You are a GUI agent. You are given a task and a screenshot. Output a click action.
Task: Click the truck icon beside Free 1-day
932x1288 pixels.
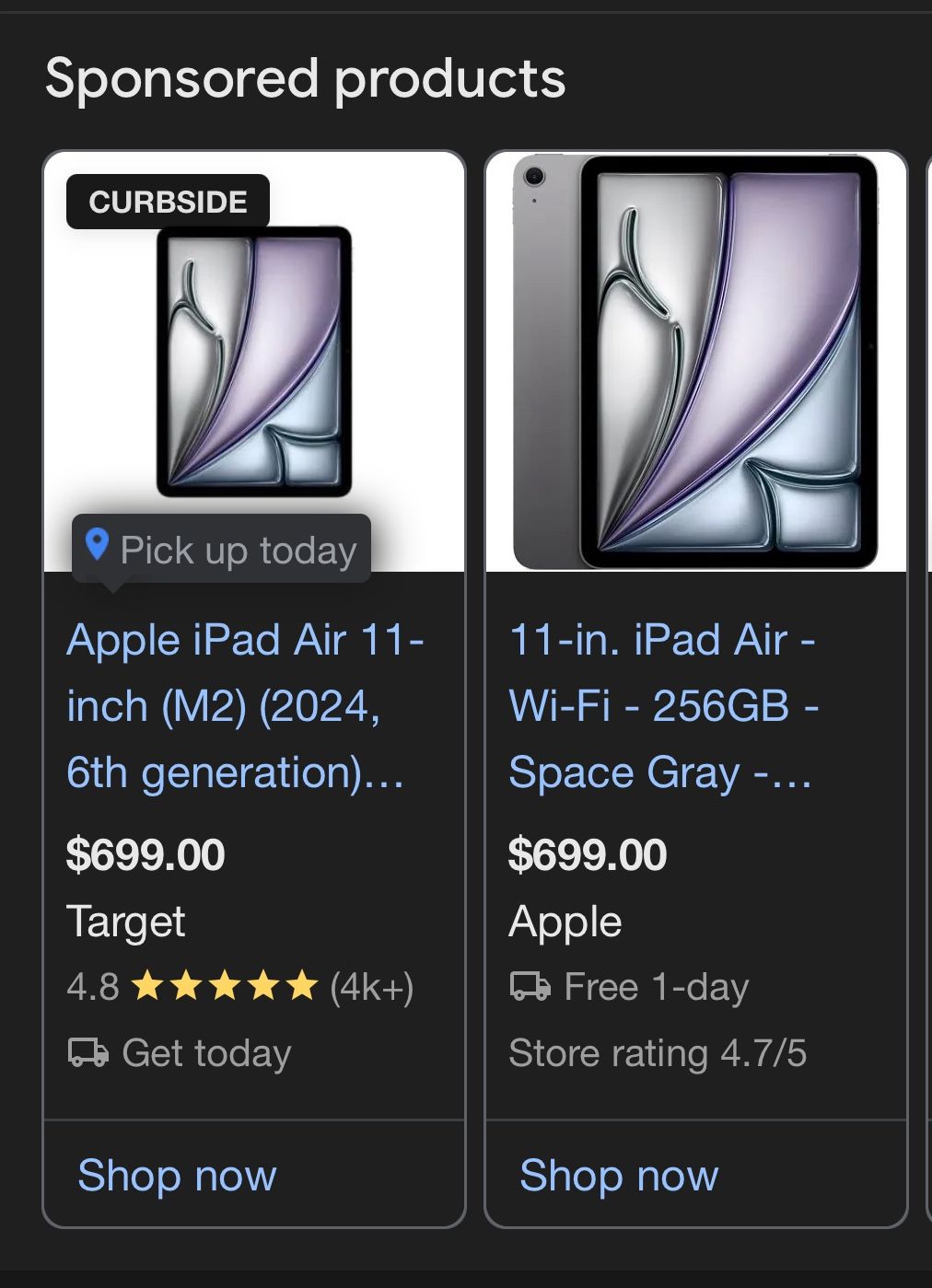[x=530, y=986]
